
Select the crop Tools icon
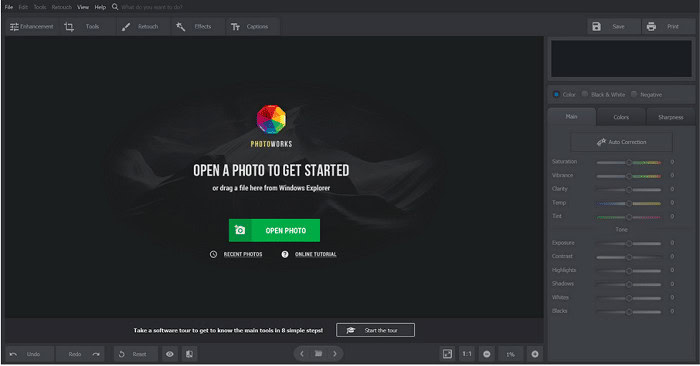click(x=69, y=27)
